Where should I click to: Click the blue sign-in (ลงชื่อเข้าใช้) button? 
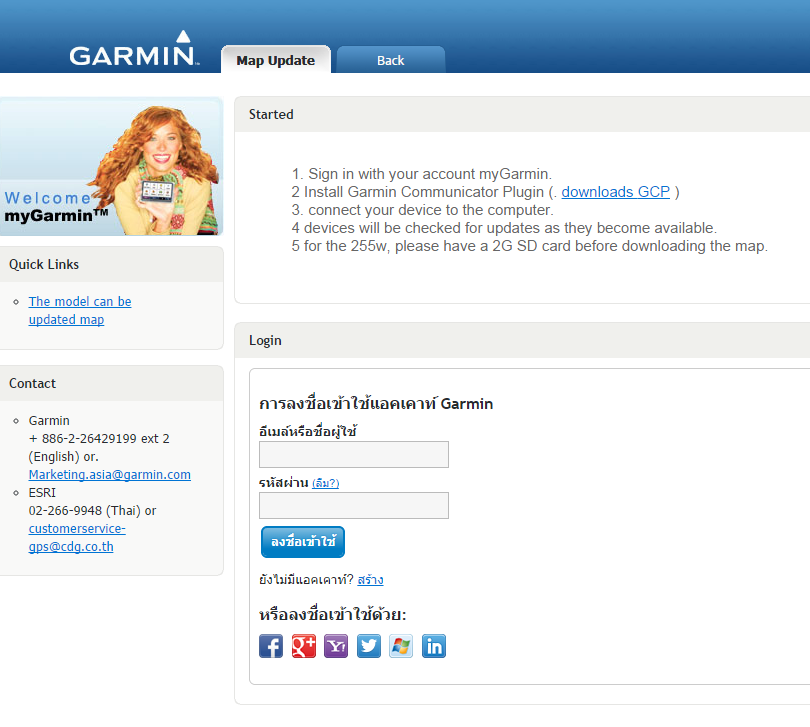(x=303, y=542)
